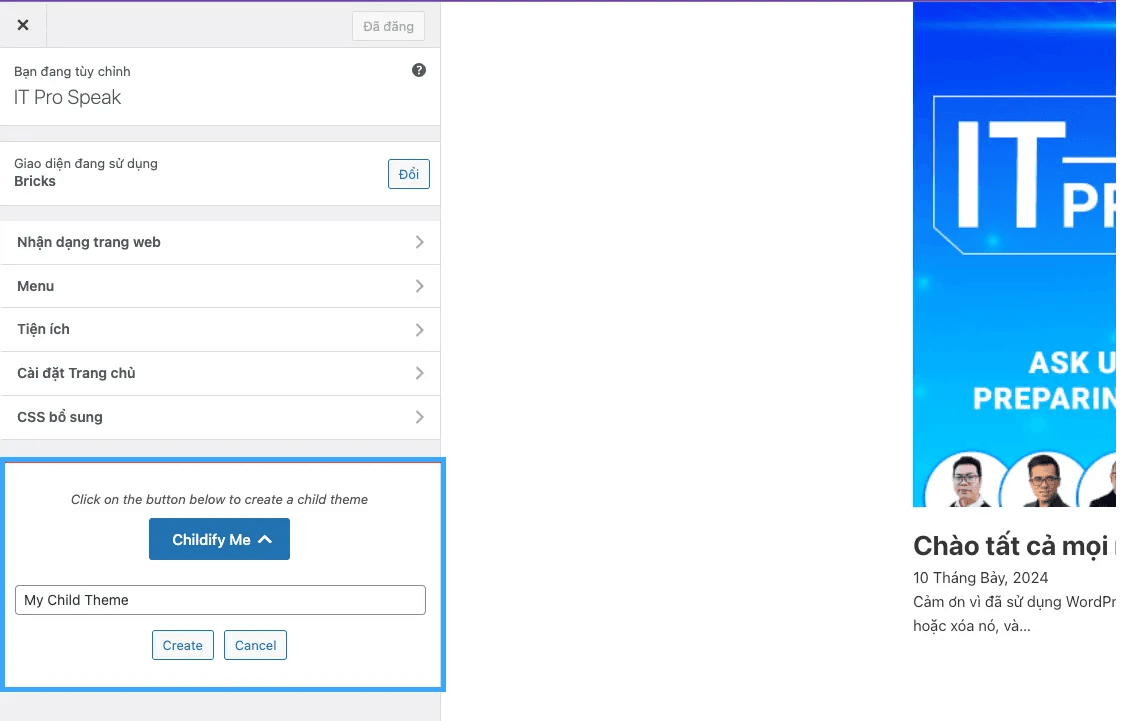Expand chevron beside CSS bổ sung
Screen dimensions: 1121x721
pos(420,417)
